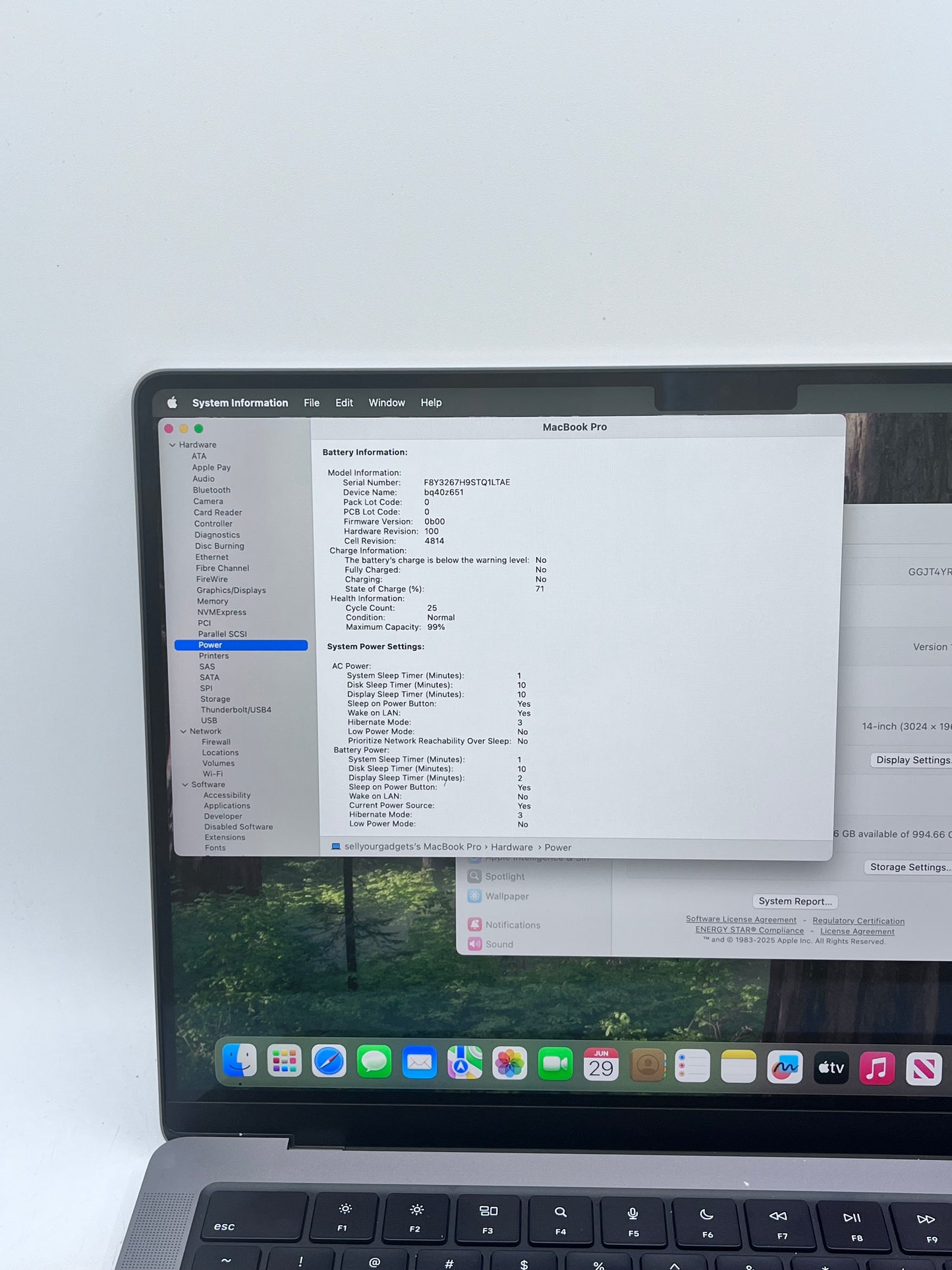This screenshot has width=952, height=1270.
Task: Click sellyourgadgets's MacBook Pro in the path bar
Action: pos(413,847)
